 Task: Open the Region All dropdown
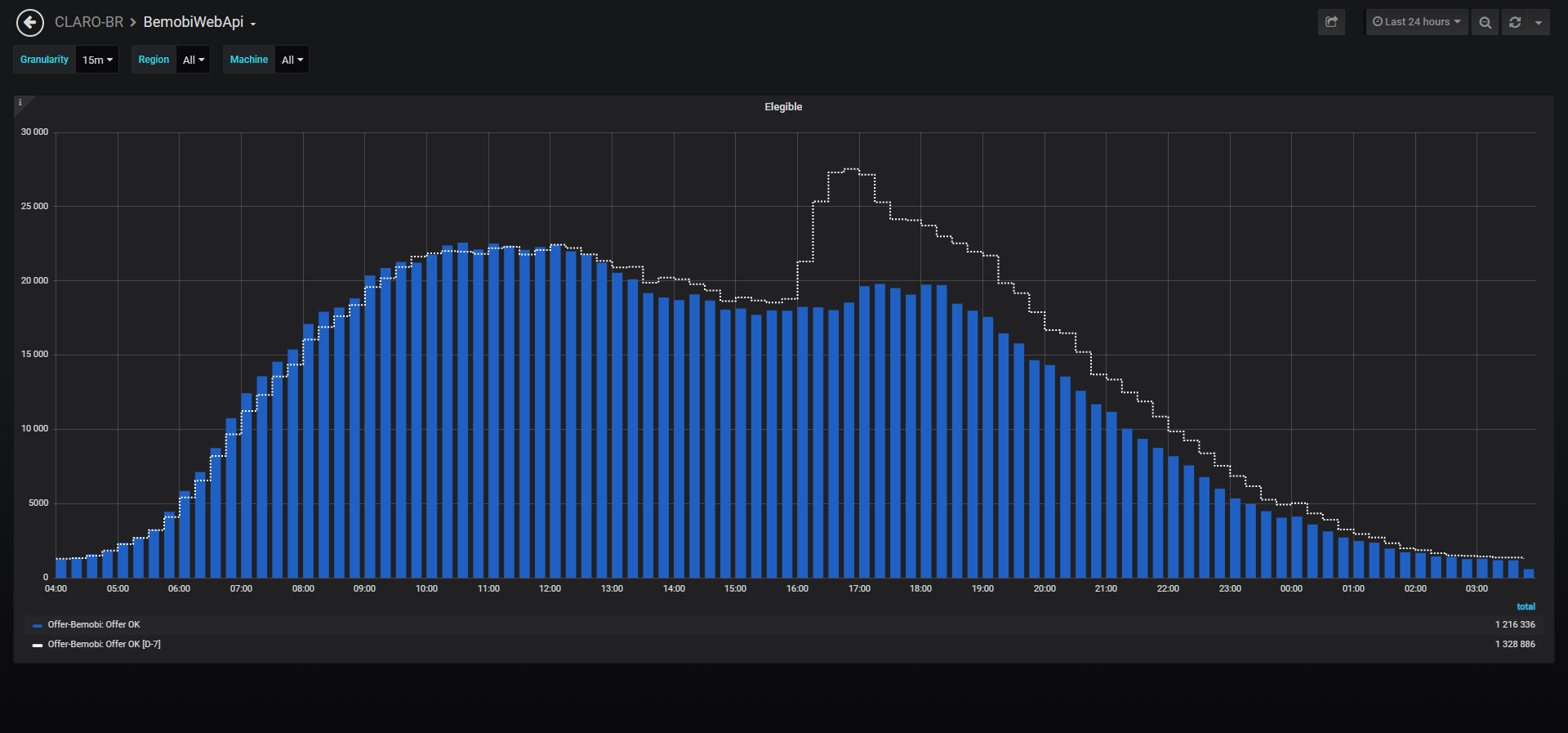click(x=194, y=60)
